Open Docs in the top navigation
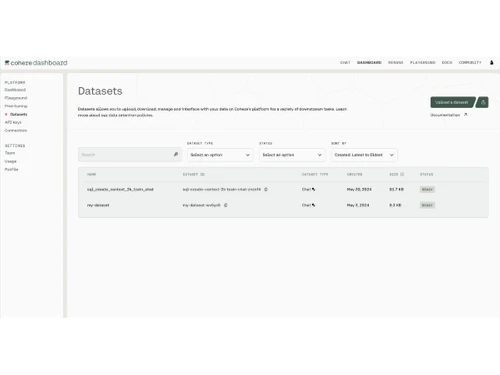This screenshot has width=500, height=375. [x=447, y=62]
